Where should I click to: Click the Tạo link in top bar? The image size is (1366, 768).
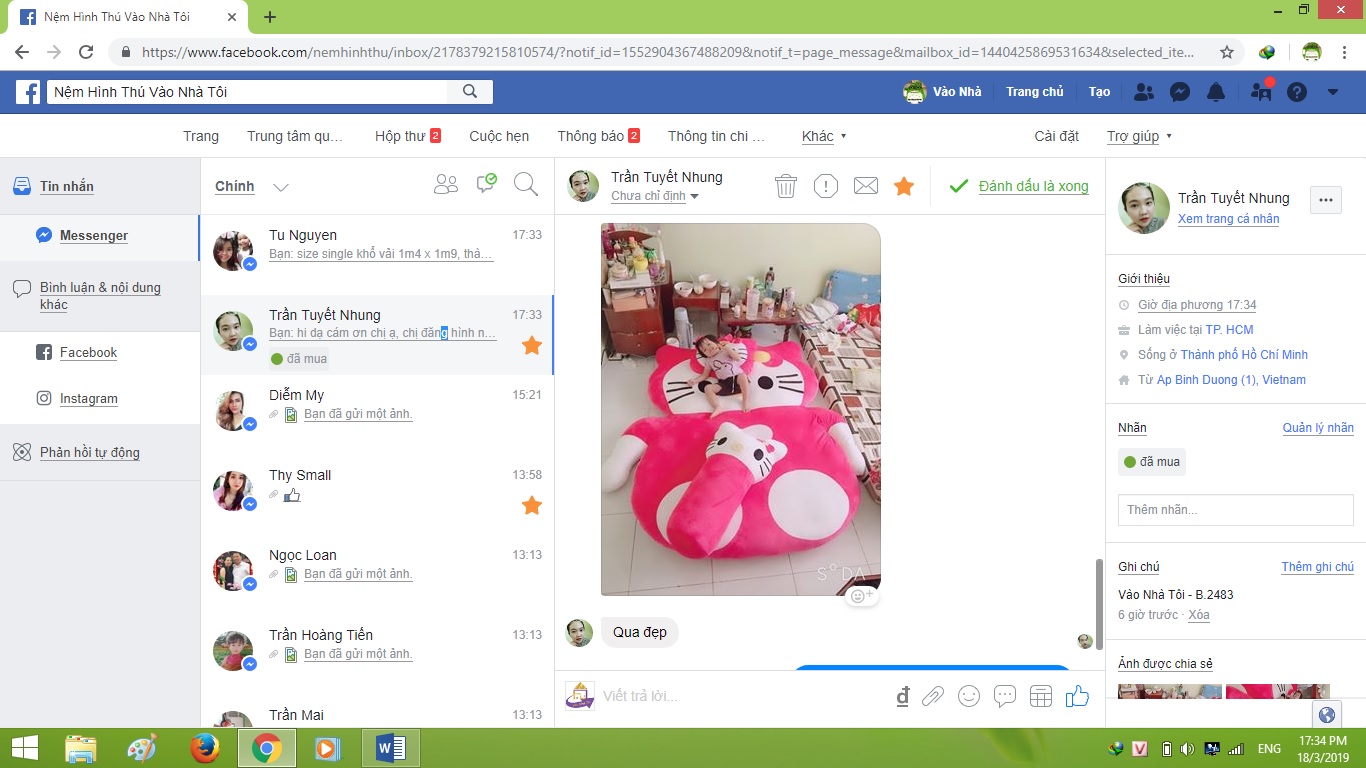coord(1100,92)
